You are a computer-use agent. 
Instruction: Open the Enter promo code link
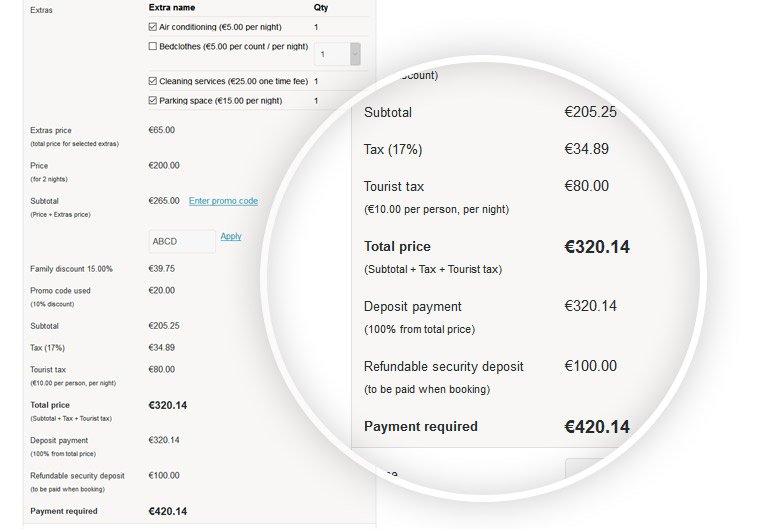[x=223, y=201]
